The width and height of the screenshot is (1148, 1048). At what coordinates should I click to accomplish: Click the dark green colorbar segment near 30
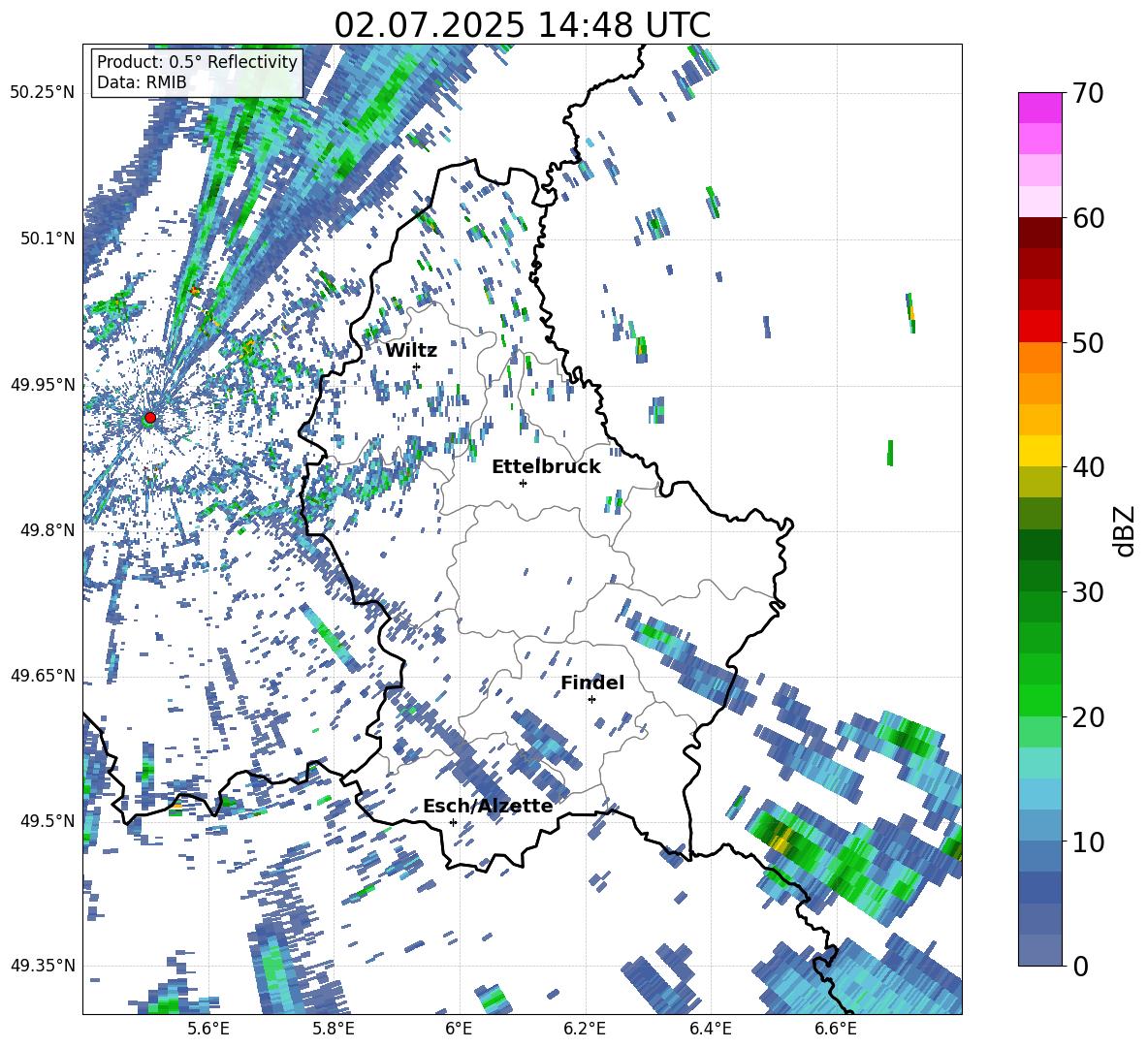(1039, 576)
